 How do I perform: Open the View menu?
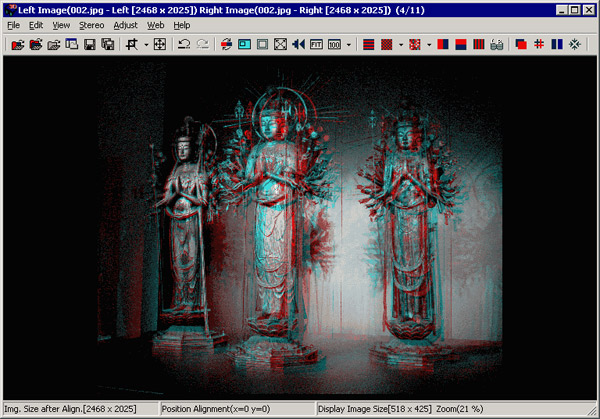(61, 25)
